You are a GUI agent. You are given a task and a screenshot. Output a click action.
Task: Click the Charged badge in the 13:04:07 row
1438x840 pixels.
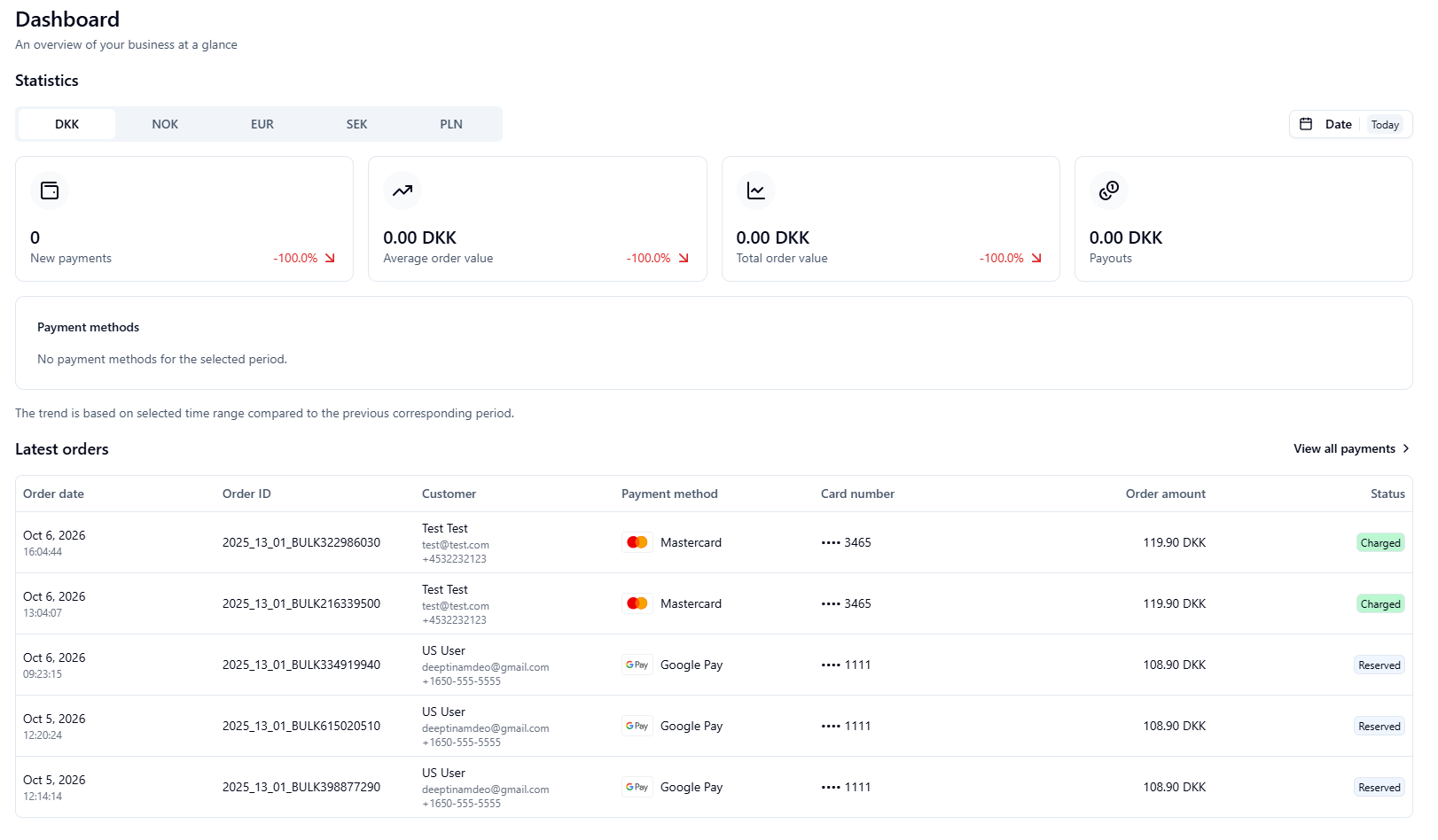point(1380,604)
